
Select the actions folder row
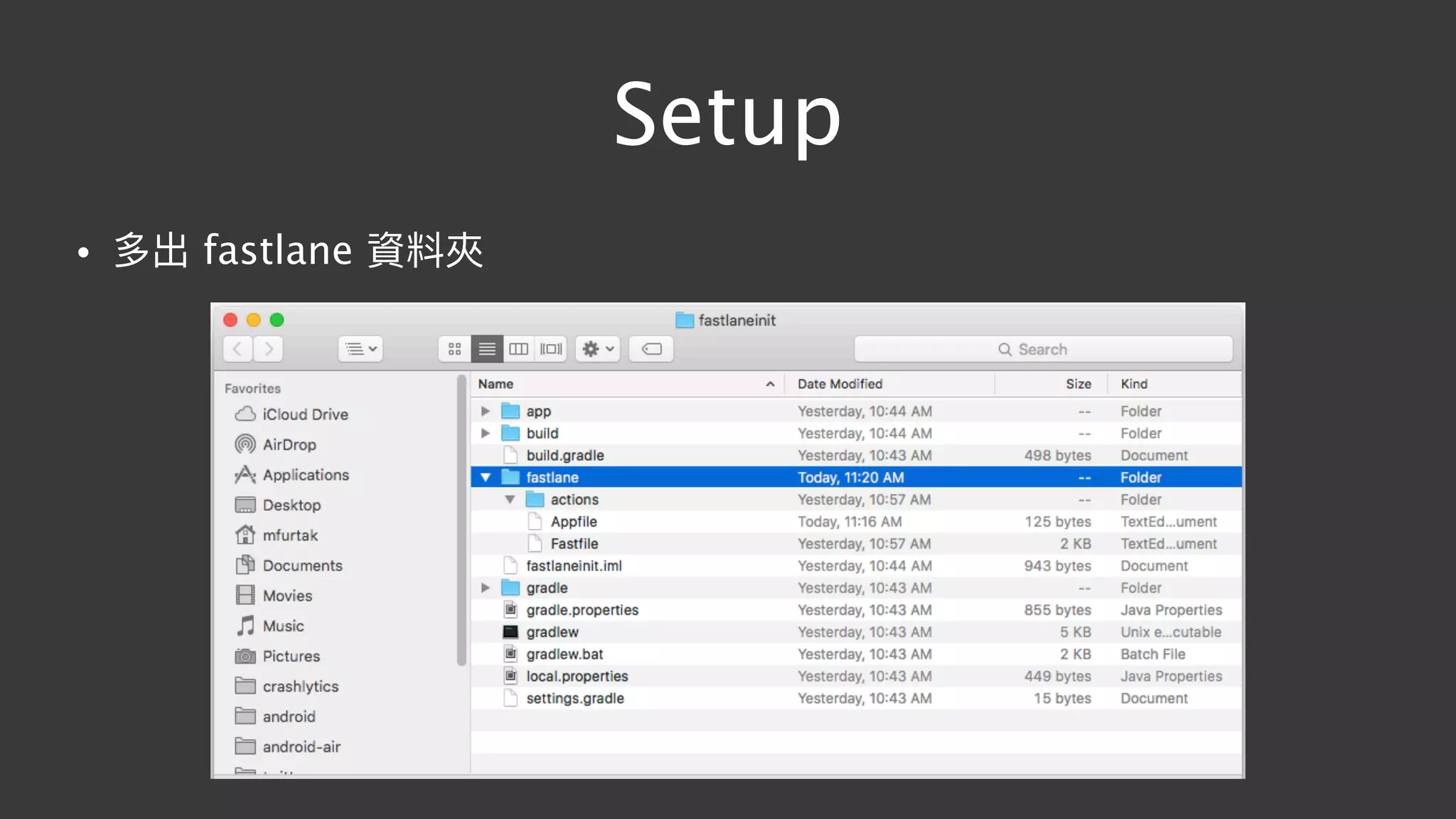click(856, 500)
